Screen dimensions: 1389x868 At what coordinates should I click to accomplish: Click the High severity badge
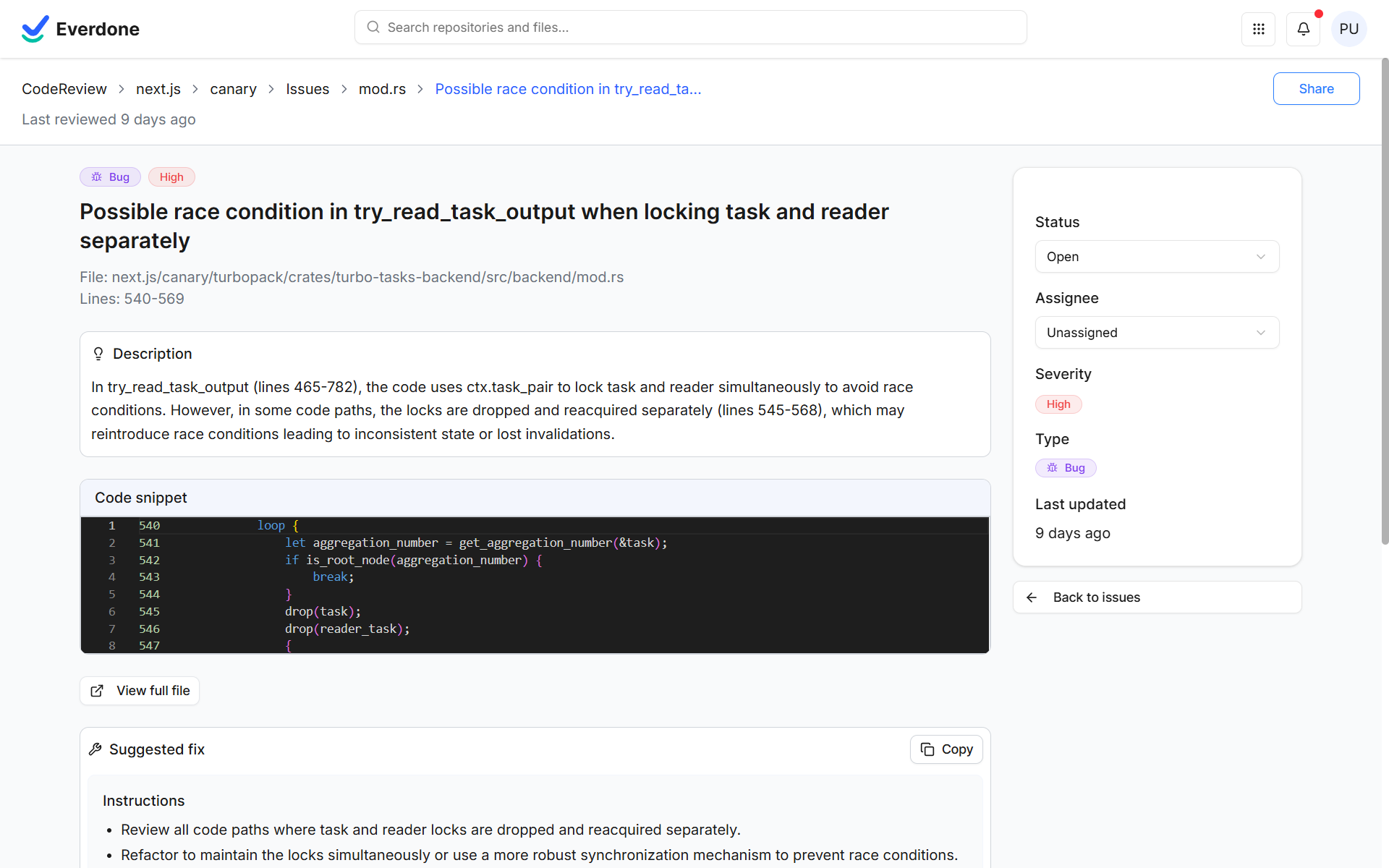[1058, 404]
